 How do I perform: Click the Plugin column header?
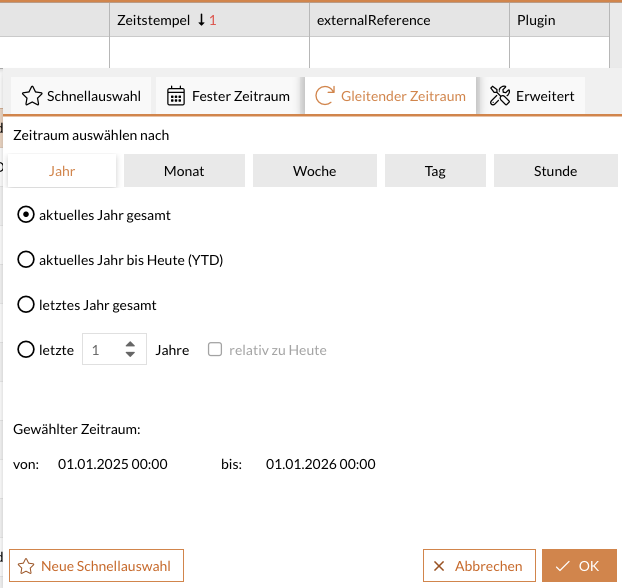[x=559, y=20]
